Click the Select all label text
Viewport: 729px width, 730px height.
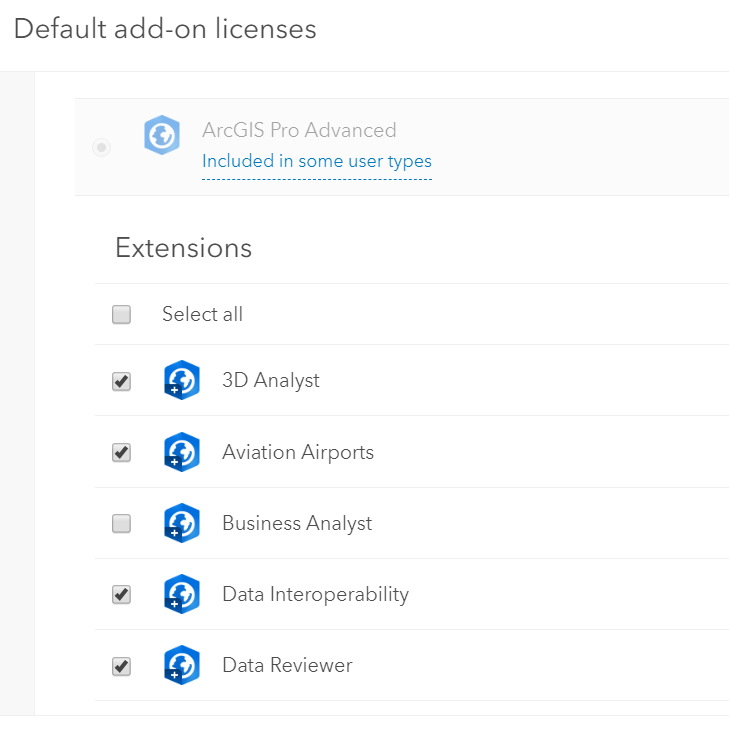click(x=202, y=314)
